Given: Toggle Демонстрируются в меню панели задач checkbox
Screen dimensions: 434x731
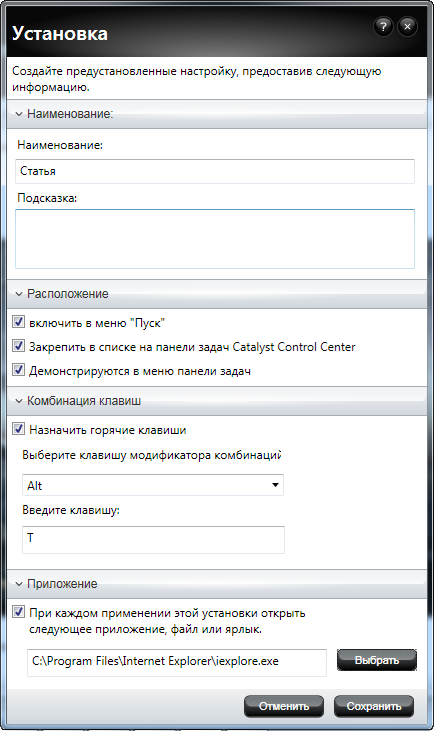Looking at the screenshot, I should coord(18,370).
